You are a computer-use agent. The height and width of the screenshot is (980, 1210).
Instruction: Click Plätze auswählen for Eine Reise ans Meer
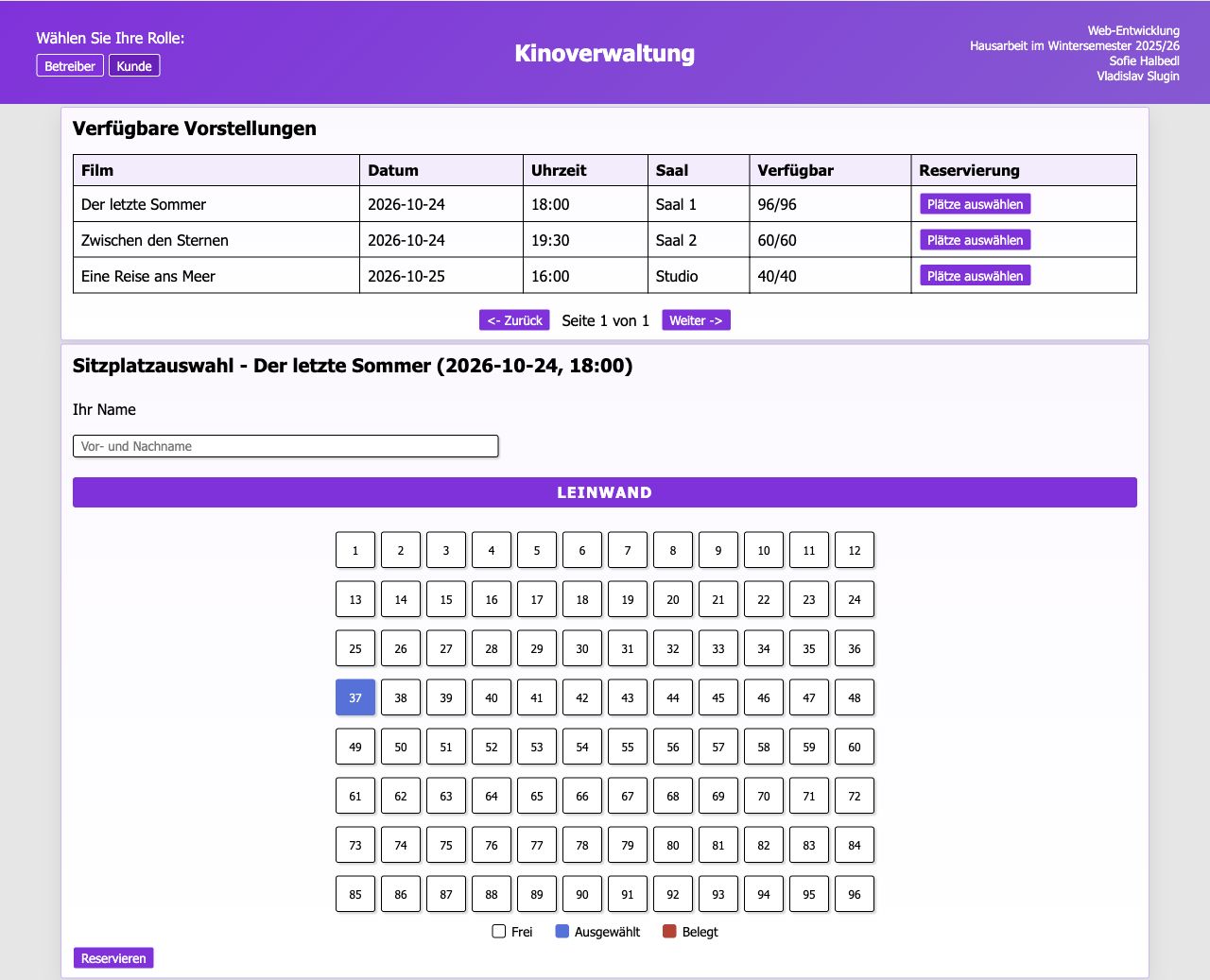pos(975,276)
